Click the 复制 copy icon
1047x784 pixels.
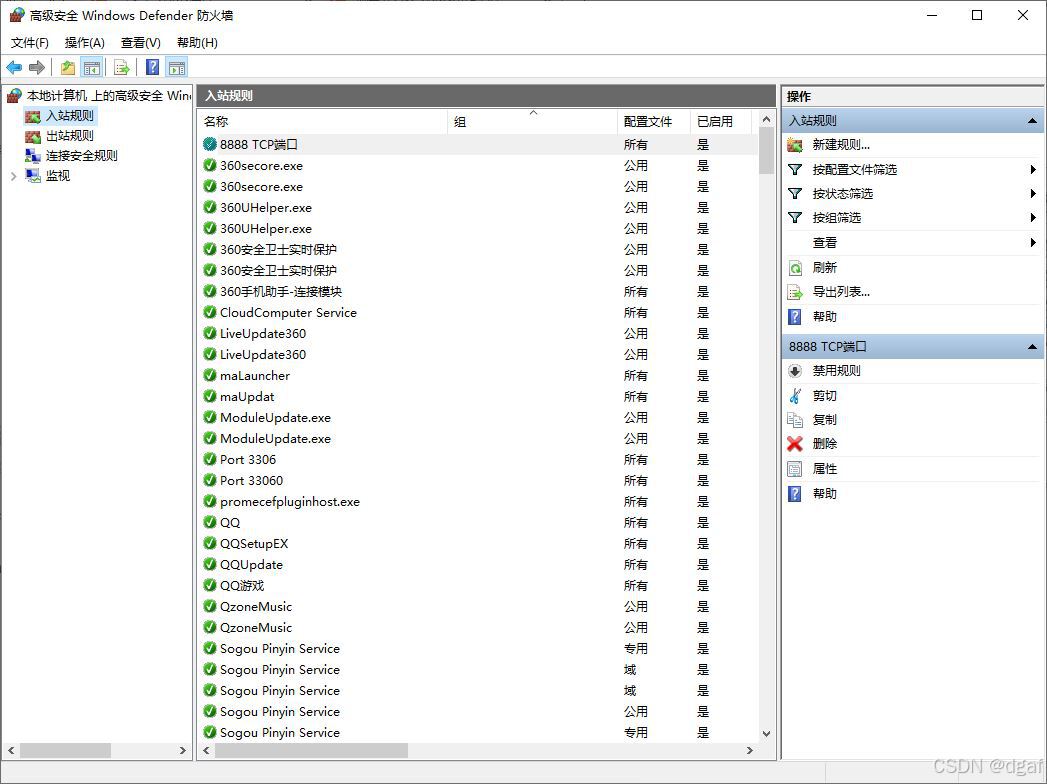(x=795, y=419)
